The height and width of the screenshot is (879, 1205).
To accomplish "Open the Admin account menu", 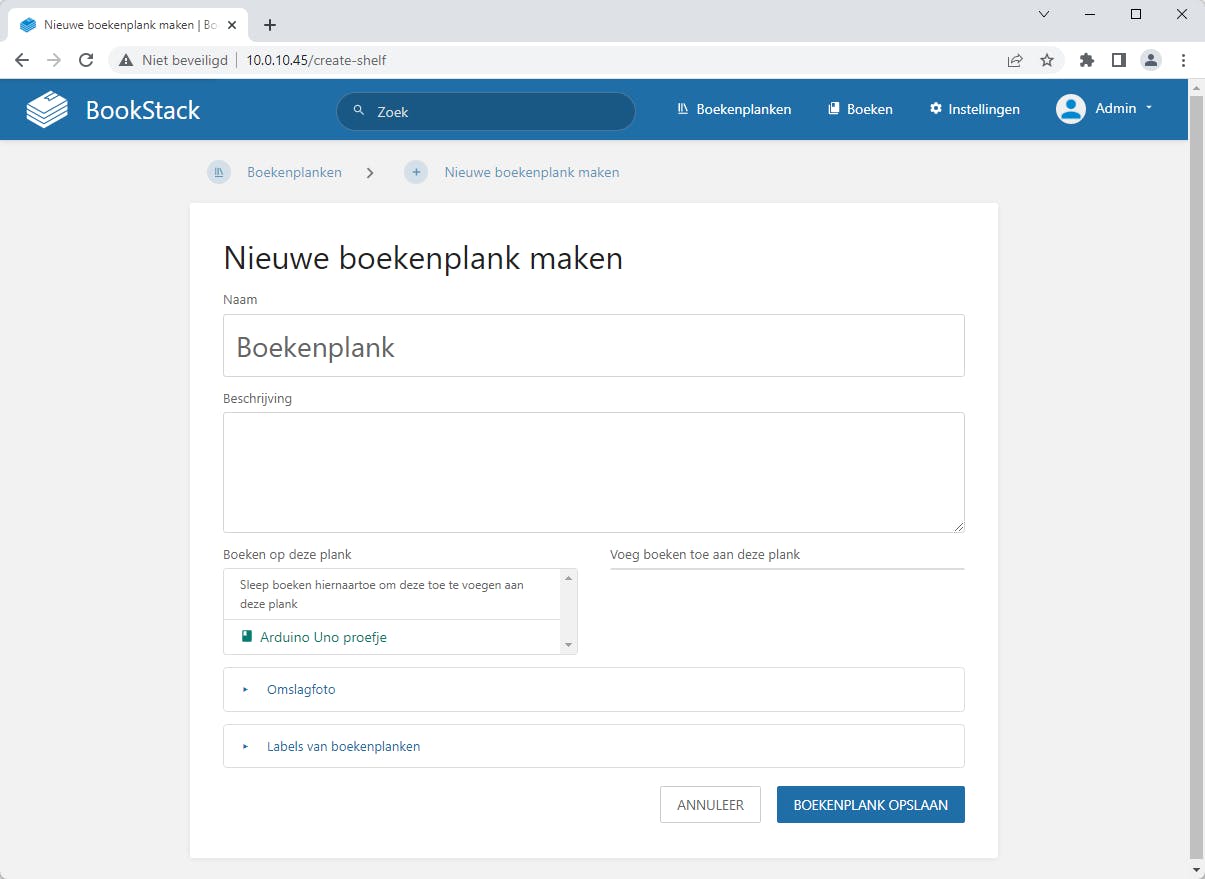I will tap(1105, 109).
